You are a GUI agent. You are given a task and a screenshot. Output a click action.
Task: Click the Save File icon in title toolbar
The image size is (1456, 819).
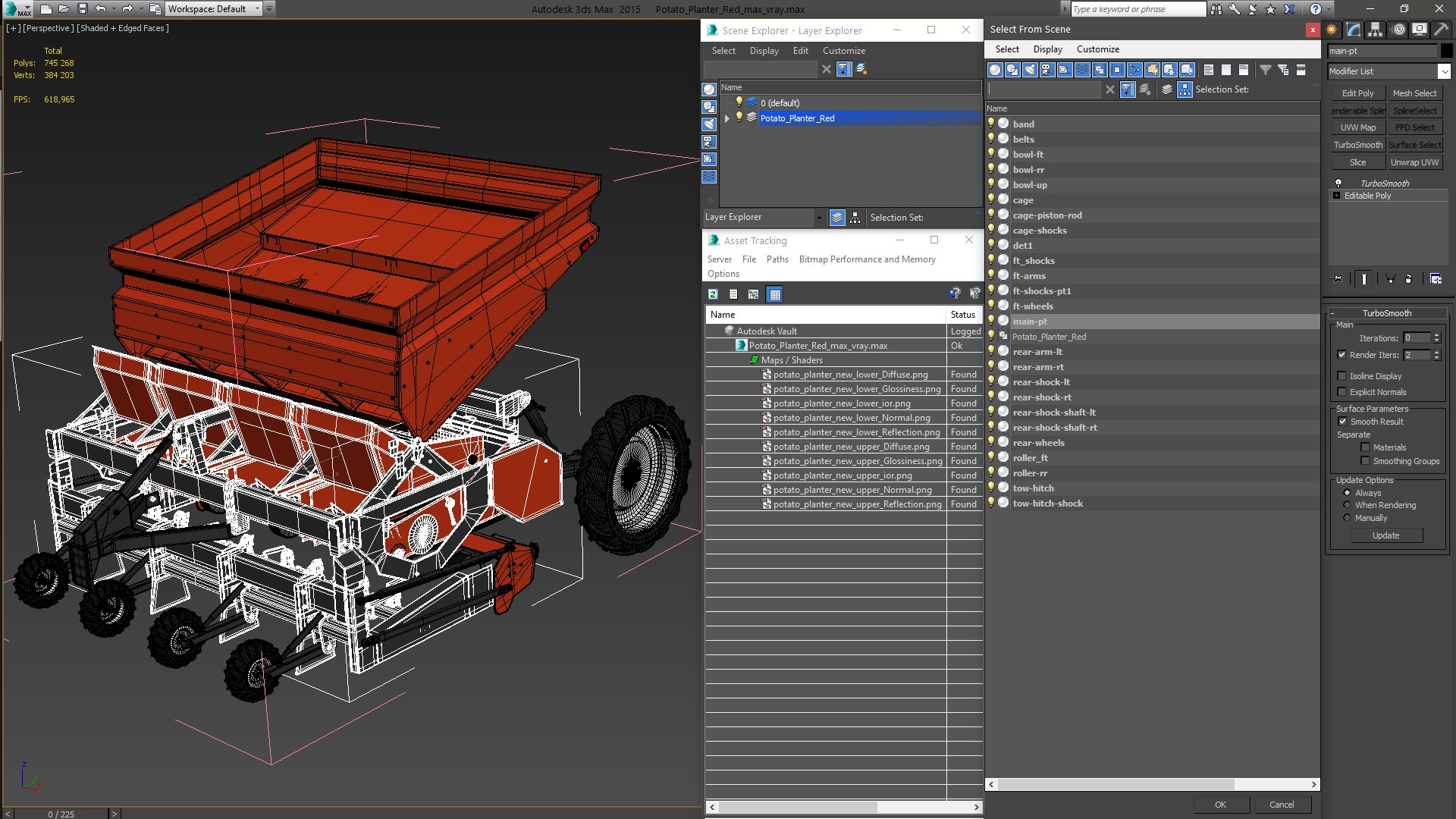(x=83, y=9)
